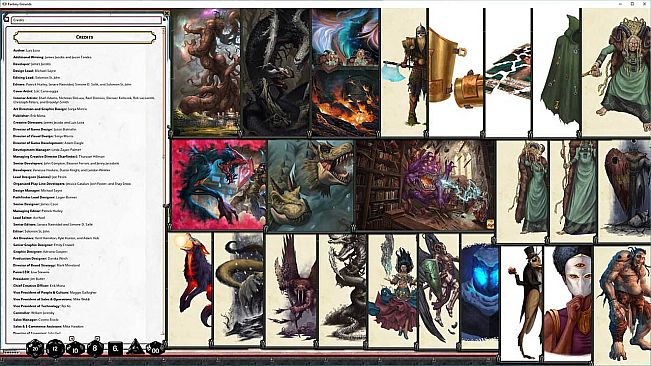651x366 pixels.
Task: Select the 'Director of Game Design' line
Action: [44, 129]
